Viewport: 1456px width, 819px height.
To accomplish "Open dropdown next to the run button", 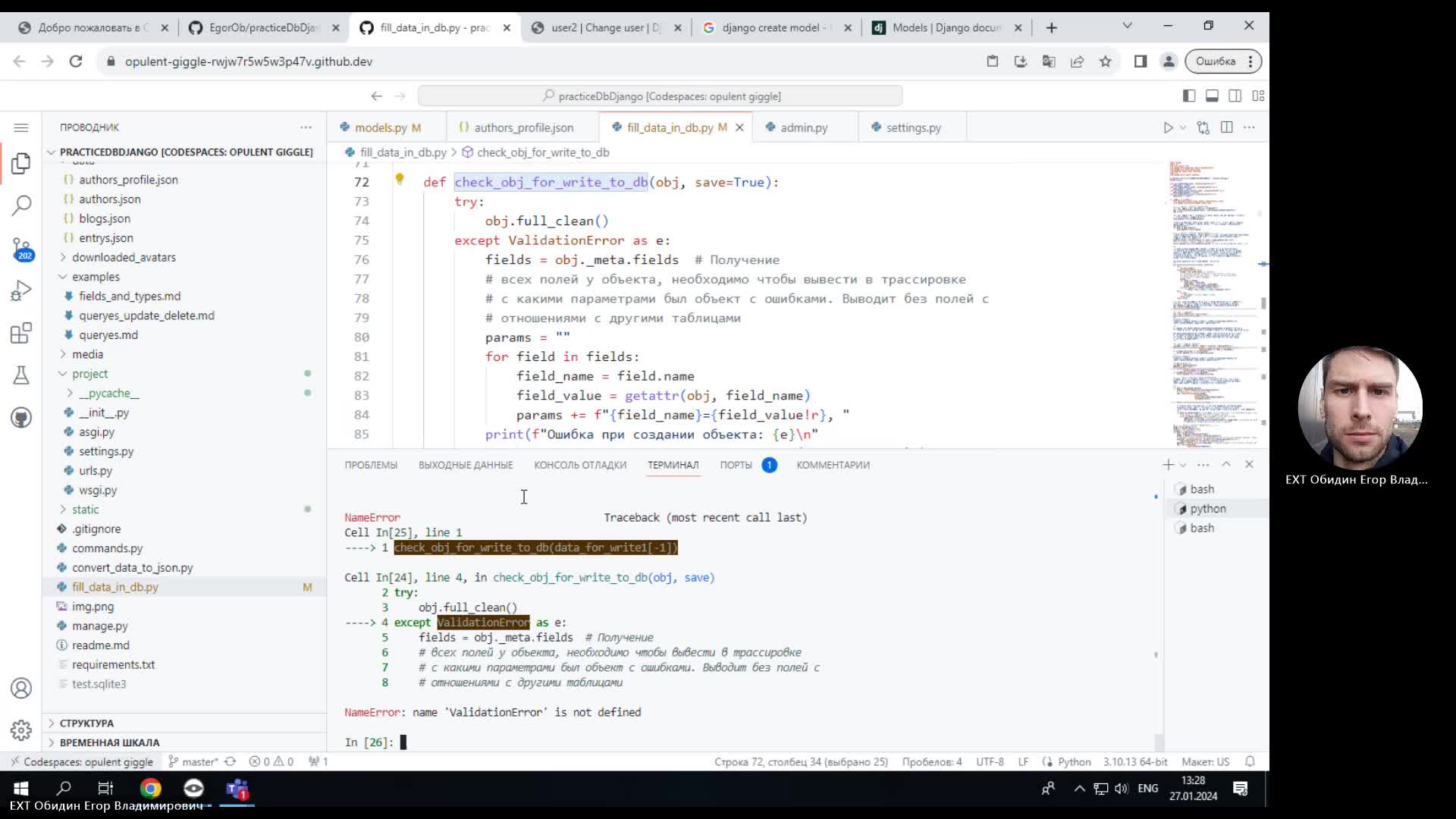I will (1183, 127).
